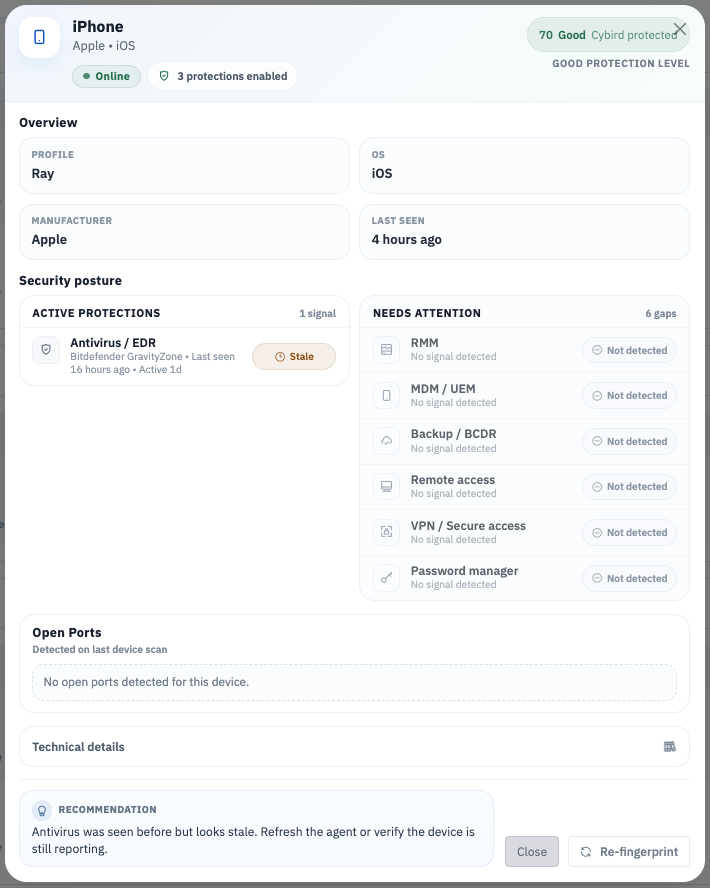Click the Stale status badge for Antivirus

pyautogui.click(x=294, y=356)
